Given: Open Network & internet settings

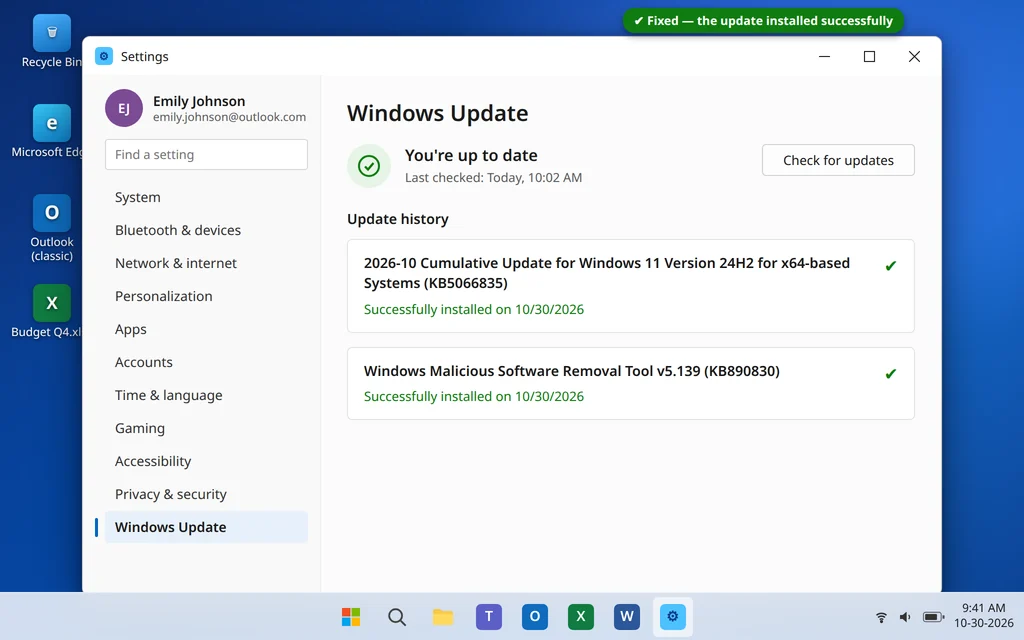Looking at the screenshot, I should point(206,263).
